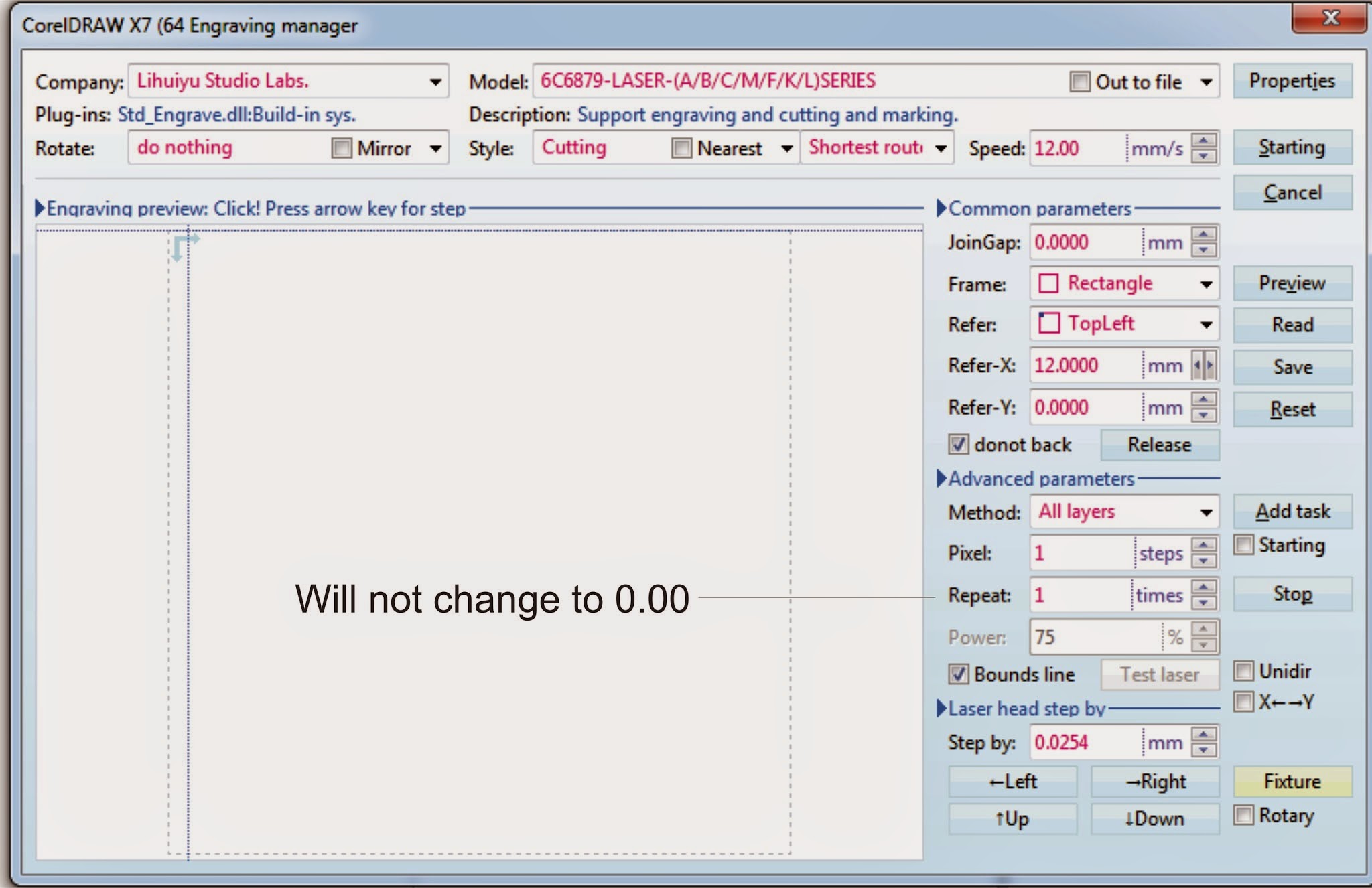The width and height of the screenshot is (1372, 888).
Task: Increase Repeat times with up arrow
Action: pyautogui.click(x=1204, y=587)
